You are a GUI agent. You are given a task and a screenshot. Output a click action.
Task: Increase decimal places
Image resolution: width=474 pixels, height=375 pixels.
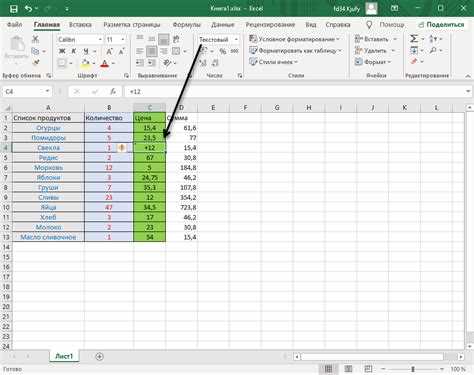point(203,63)
